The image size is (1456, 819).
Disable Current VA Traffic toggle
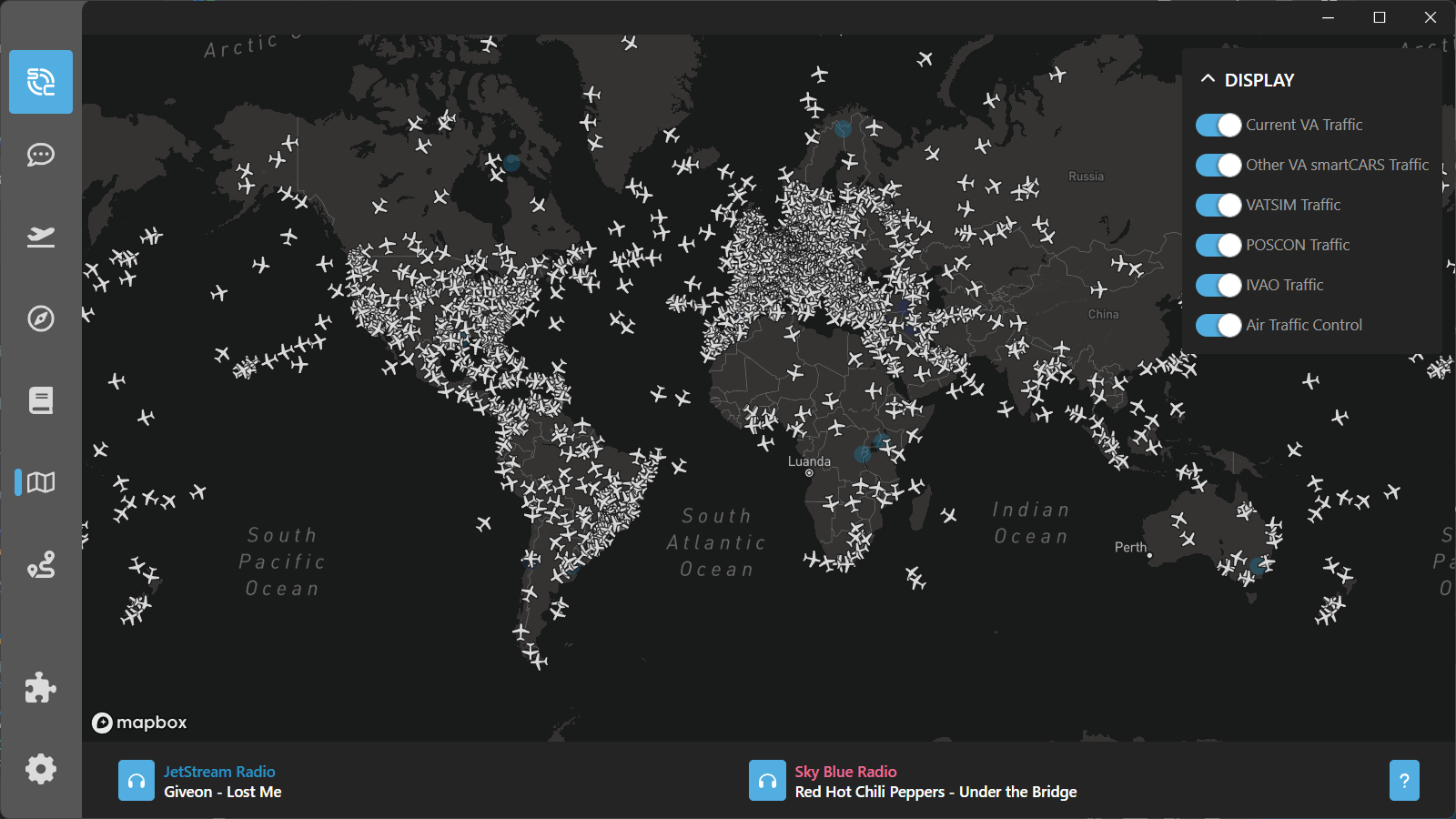pos(1218,126)
